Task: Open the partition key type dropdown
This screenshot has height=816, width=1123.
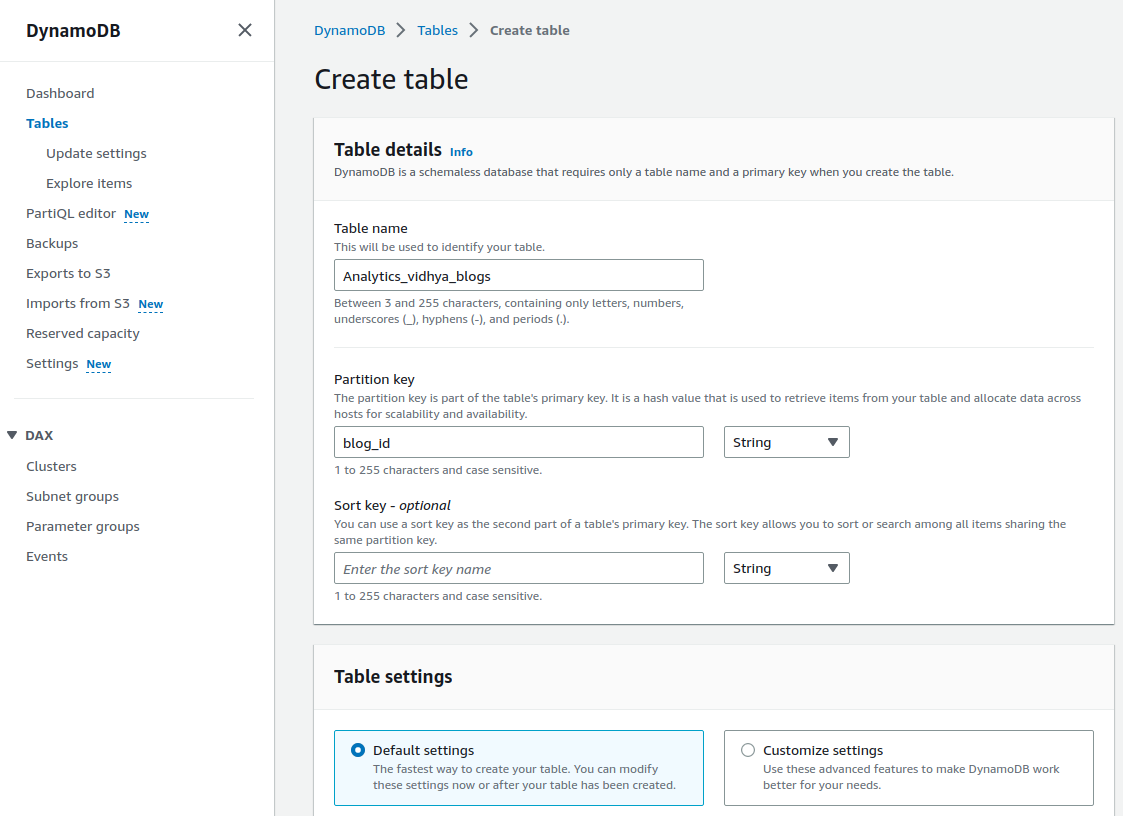Action: (786, 442)
